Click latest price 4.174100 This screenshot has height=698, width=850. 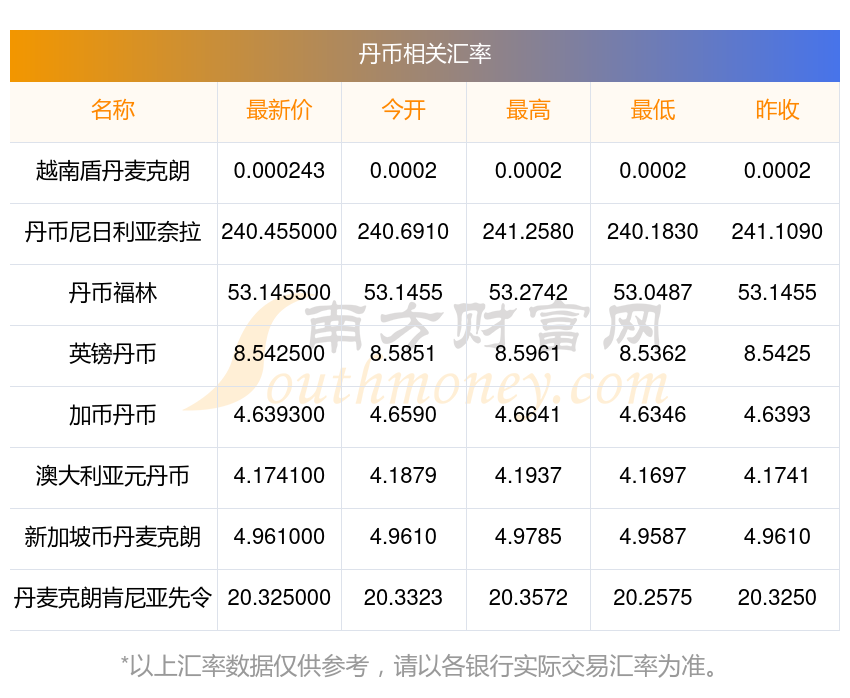tap(279, 476)
